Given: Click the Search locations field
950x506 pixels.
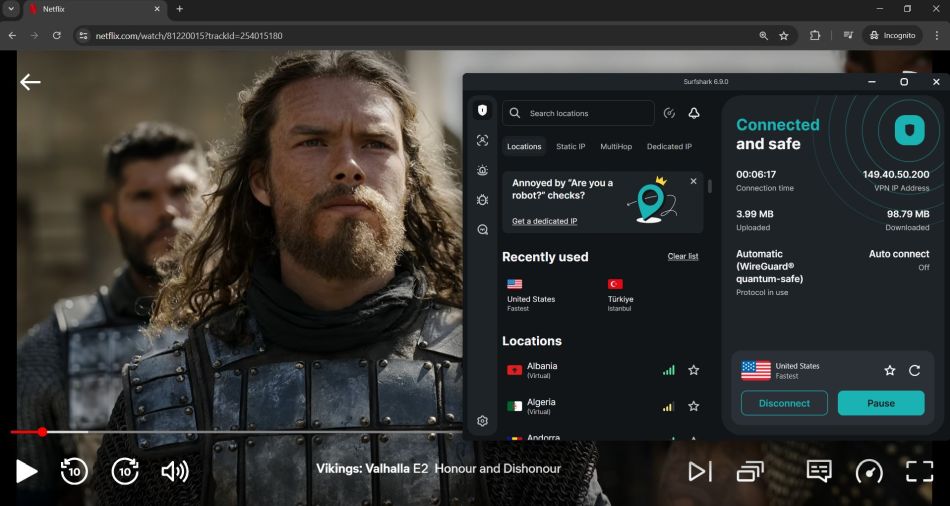Looking at the screenshot, I should point(578,113).
